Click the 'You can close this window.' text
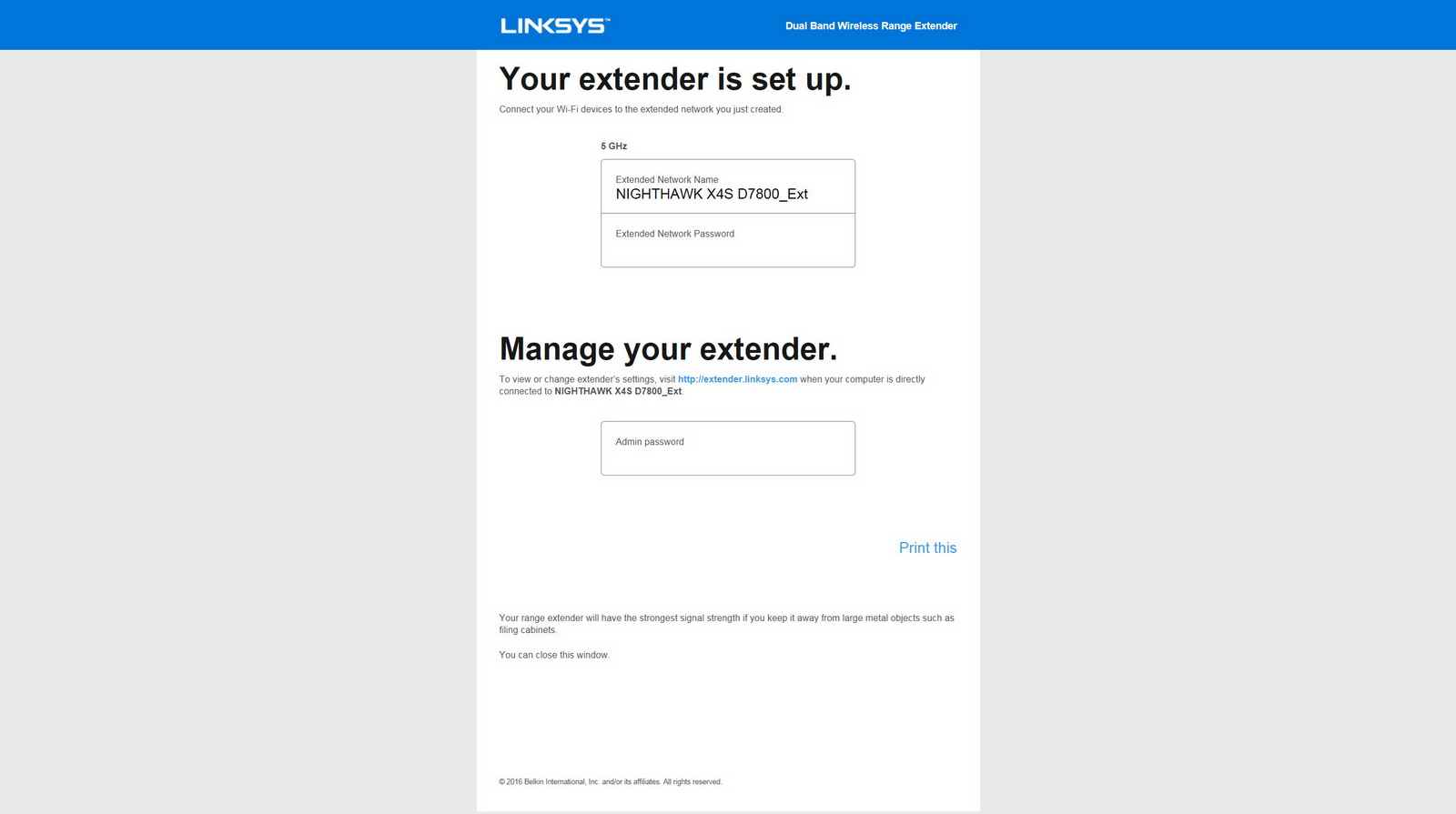1456x814 pixels. point(554,655)
